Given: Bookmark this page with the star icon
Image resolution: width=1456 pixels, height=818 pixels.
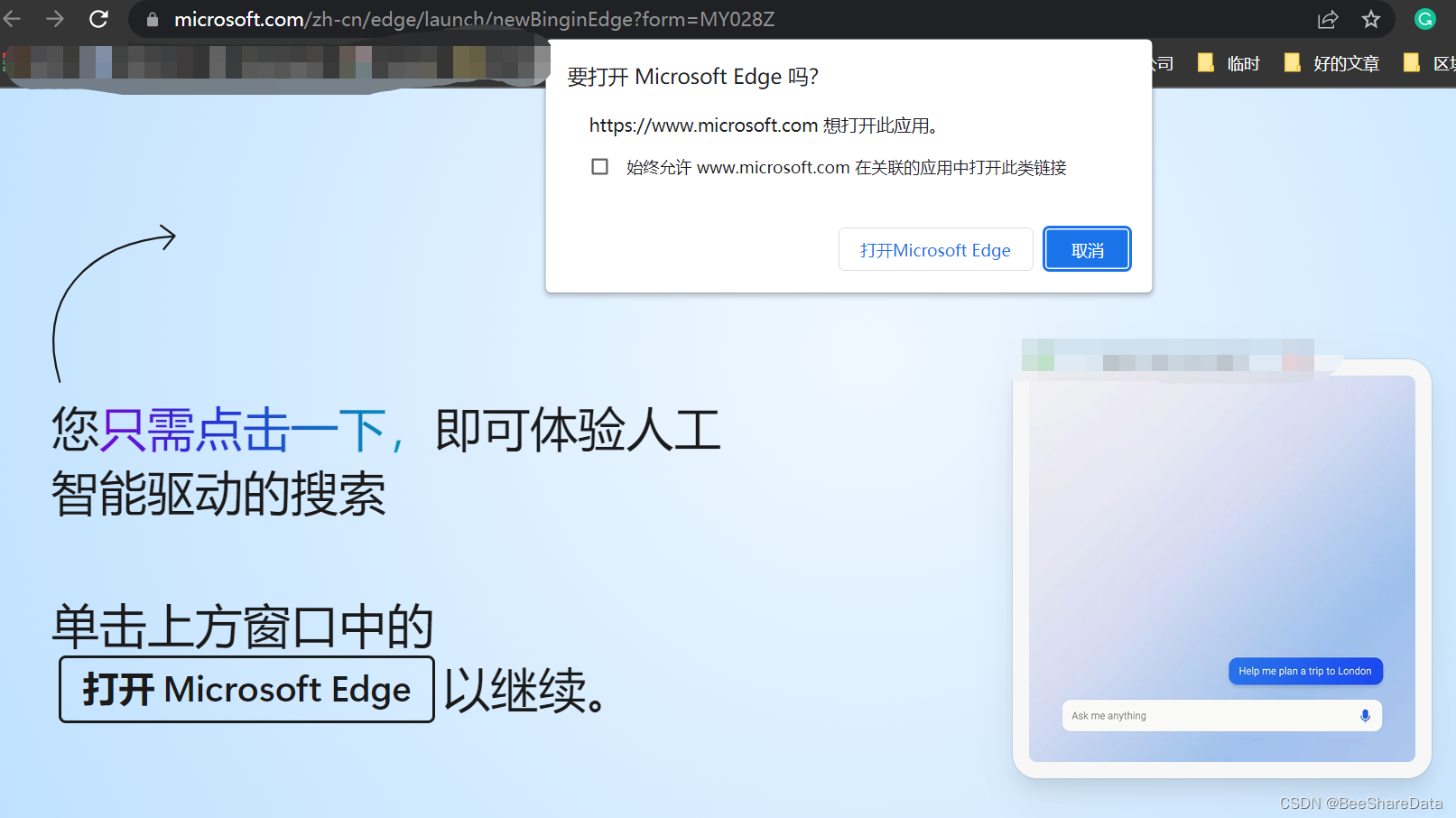Looking at the screenshot, I should tap(1371, 19).
